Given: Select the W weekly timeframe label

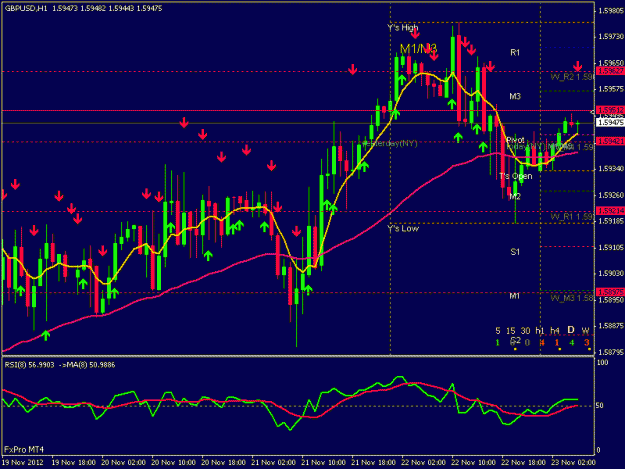Looking at the screenshot, I should [x=586, y=331].
